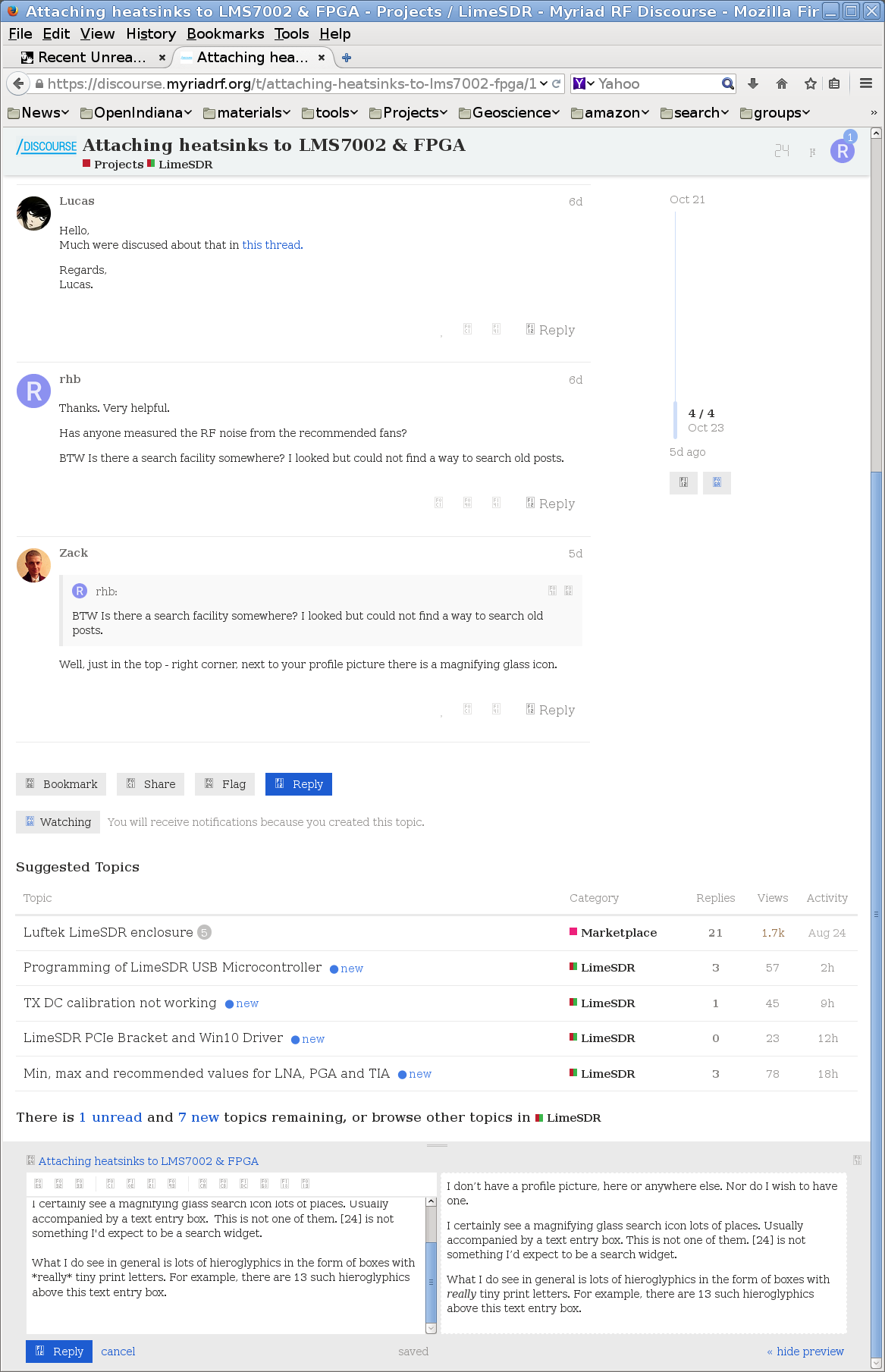Show bookmarks list icon in toolbar

[834, 83]
